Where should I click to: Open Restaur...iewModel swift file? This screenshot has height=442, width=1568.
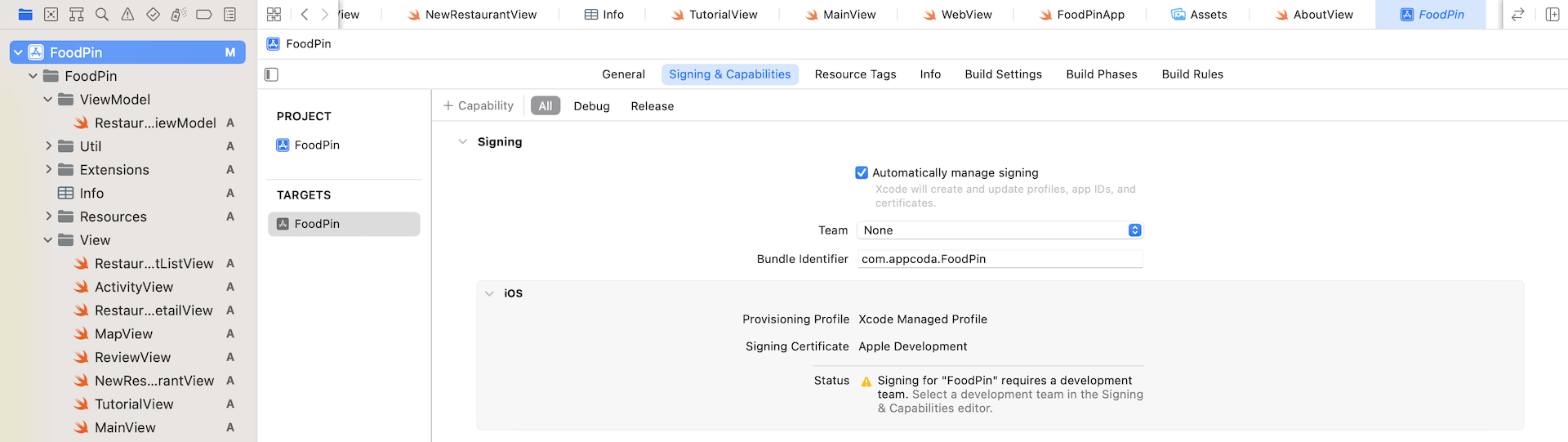point(145,123)
